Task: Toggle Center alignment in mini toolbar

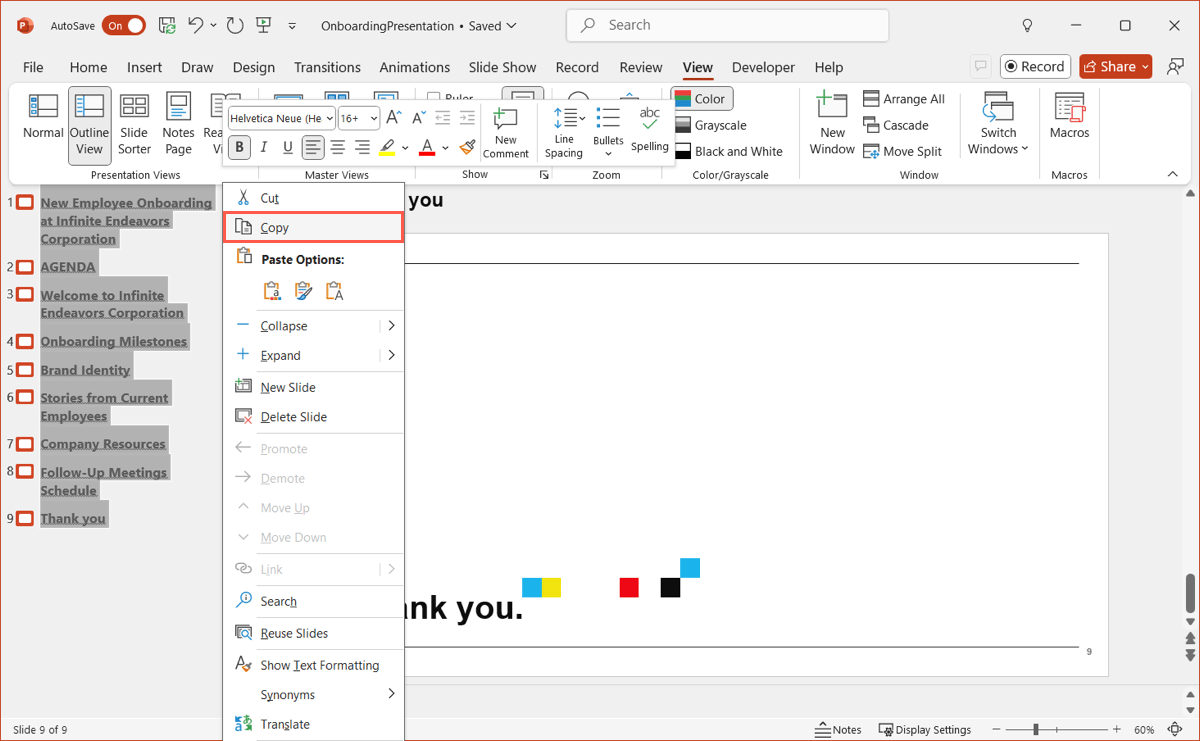Action: coord(338,147)
